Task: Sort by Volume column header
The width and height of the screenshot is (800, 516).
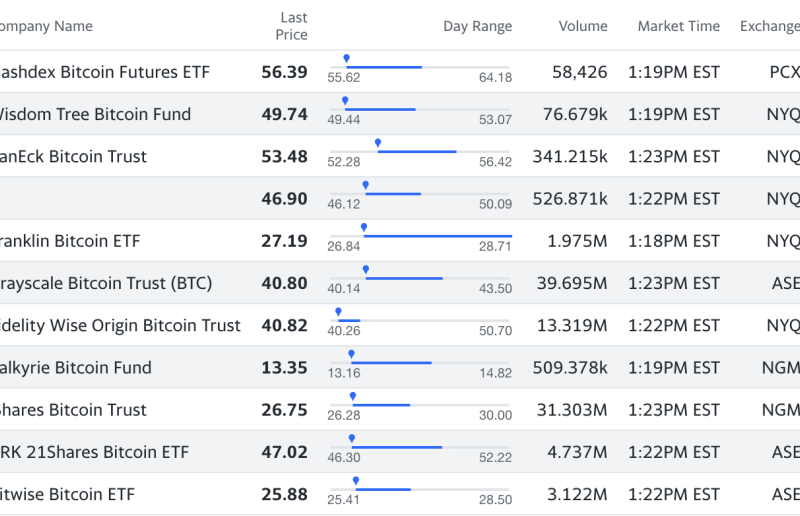Action: (x=582, y=26)
